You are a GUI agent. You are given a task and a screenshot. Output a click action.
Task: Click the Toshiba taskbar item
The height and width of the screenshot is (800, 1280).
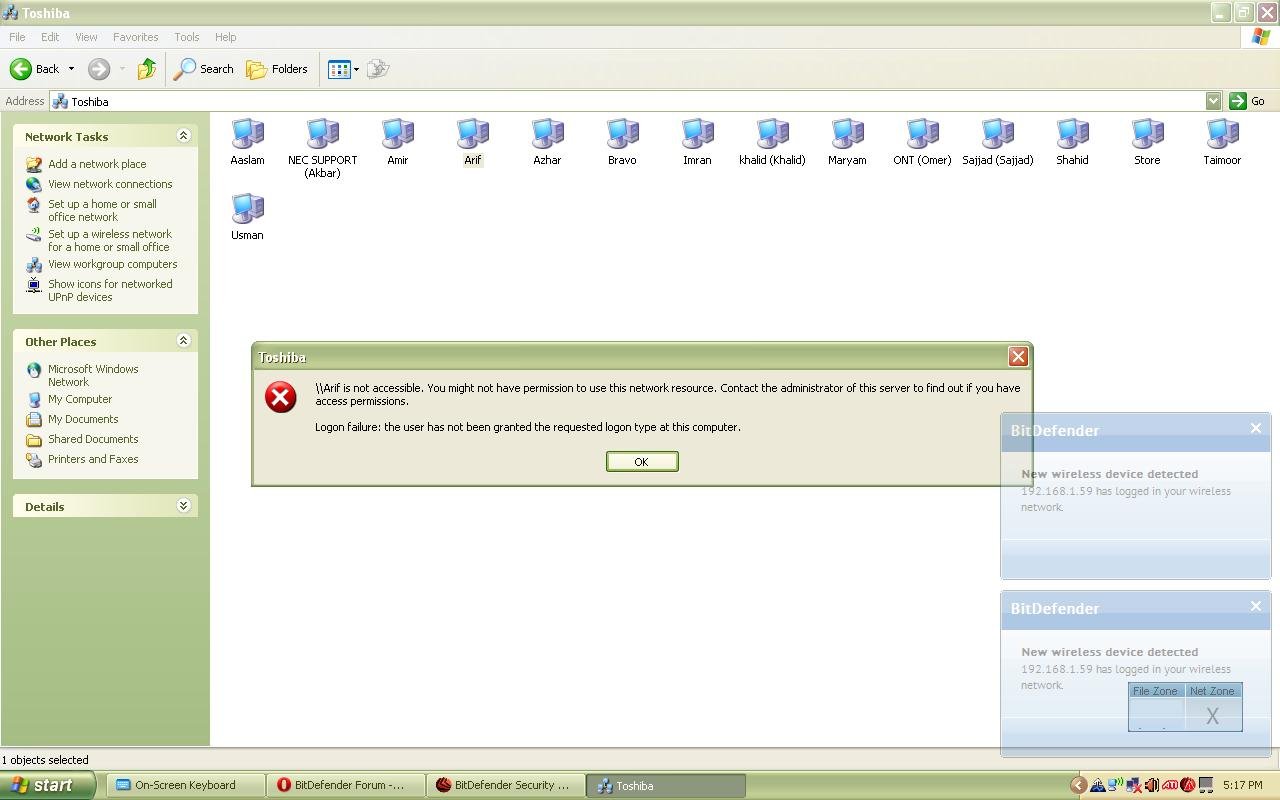[x=666, y=785]
